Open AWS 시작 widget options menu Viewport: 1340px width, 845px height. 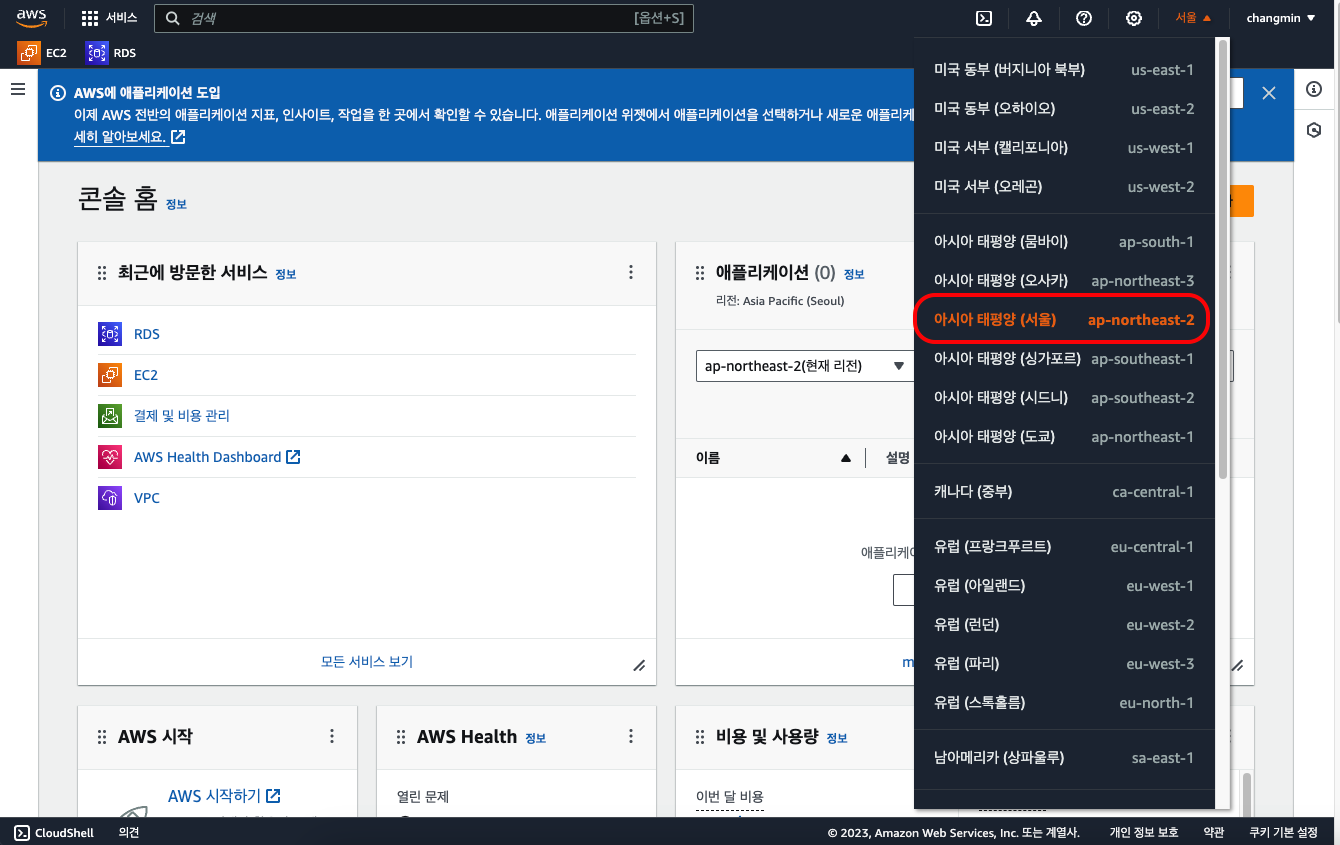coord(332,736)
